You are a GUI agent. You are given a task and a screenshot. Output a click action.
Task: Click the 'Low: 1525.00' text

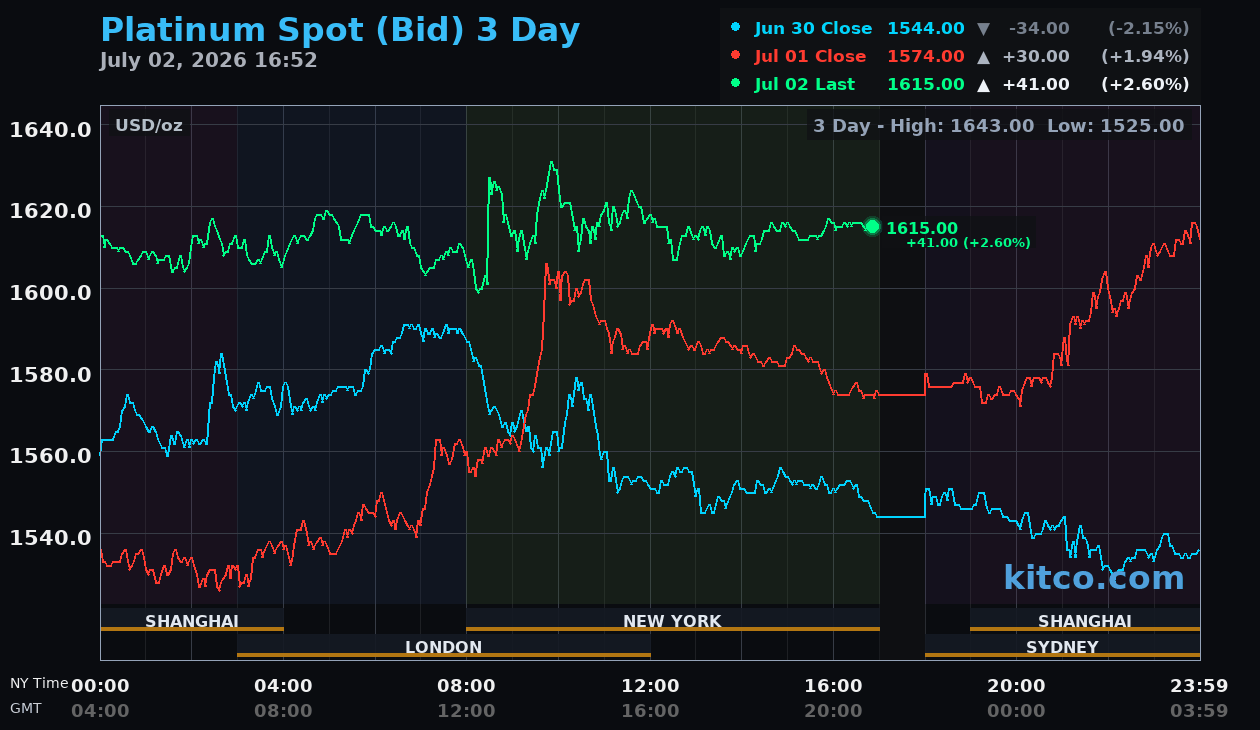click(1116, 126)
